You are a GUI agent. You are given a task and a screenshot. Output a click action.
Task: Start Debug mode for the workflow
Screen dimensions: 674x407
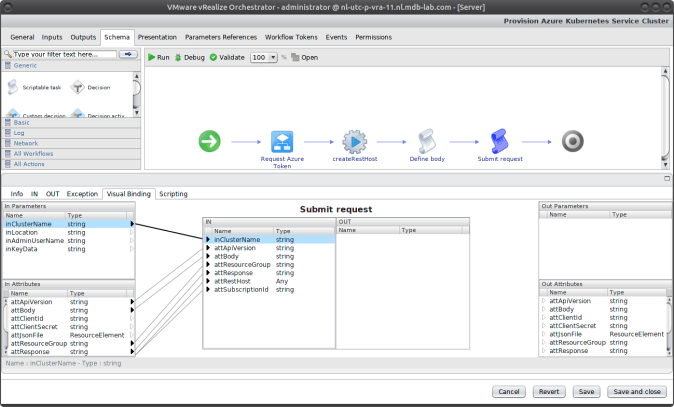click(x=189, y=57)
